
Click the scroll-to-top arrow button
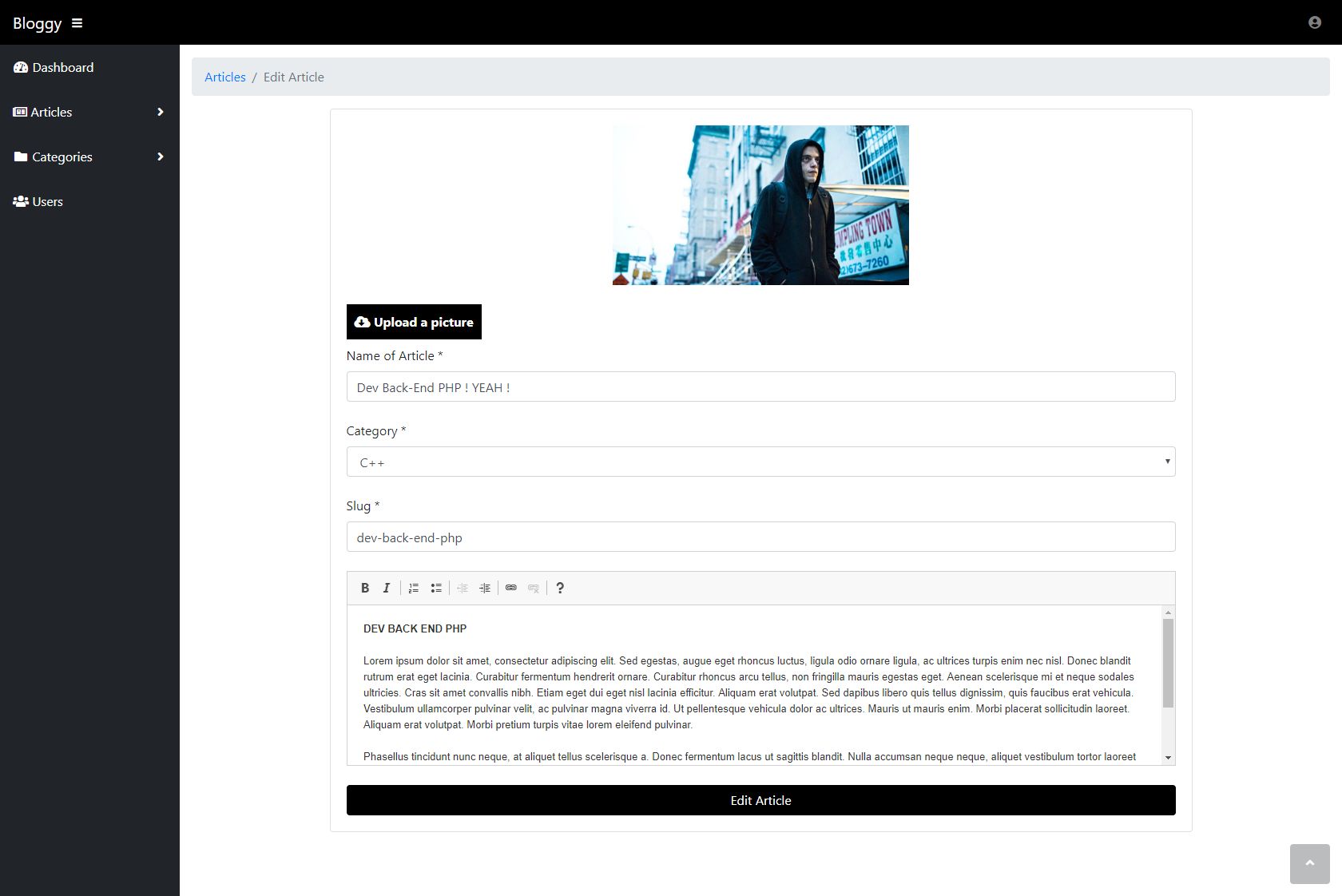1310,864
